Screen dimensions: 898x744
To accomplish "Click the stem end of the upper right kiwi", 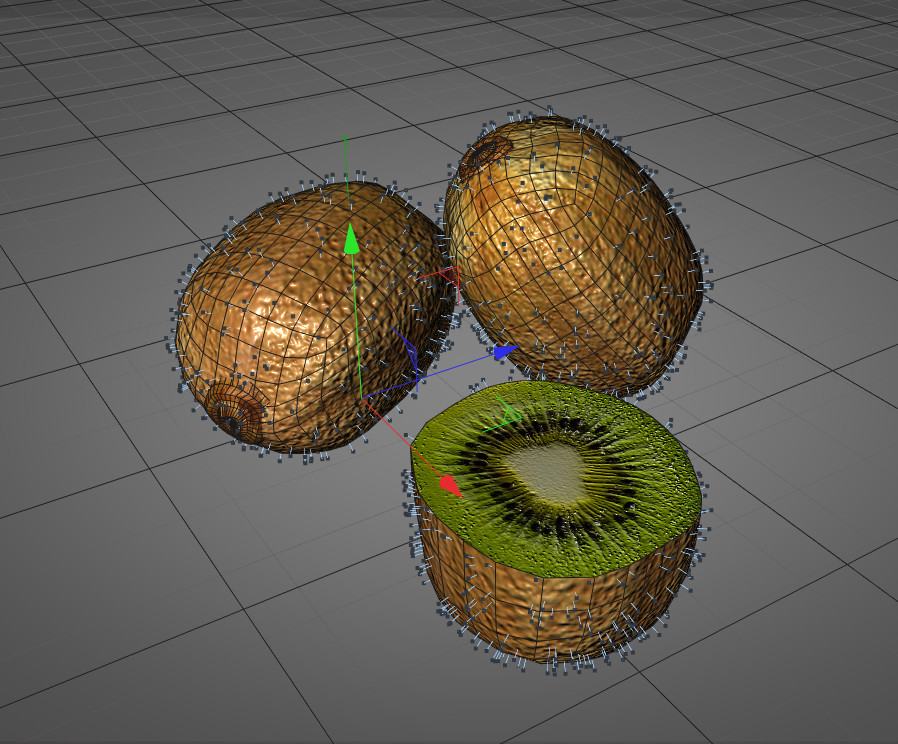I will click(485, 155).
